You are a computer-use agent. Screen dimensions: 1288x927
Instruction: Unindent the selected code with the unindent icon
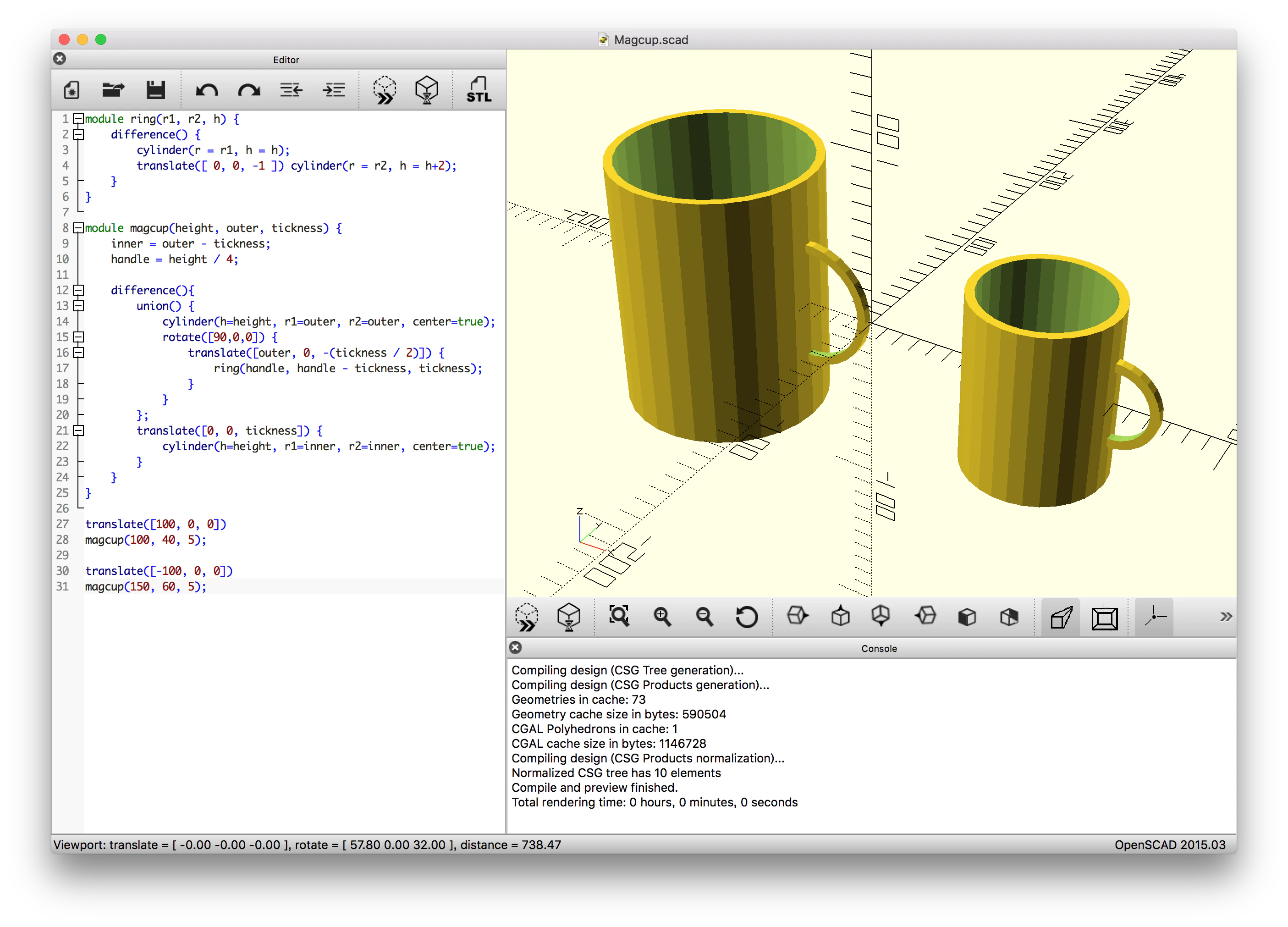[292, 90]
